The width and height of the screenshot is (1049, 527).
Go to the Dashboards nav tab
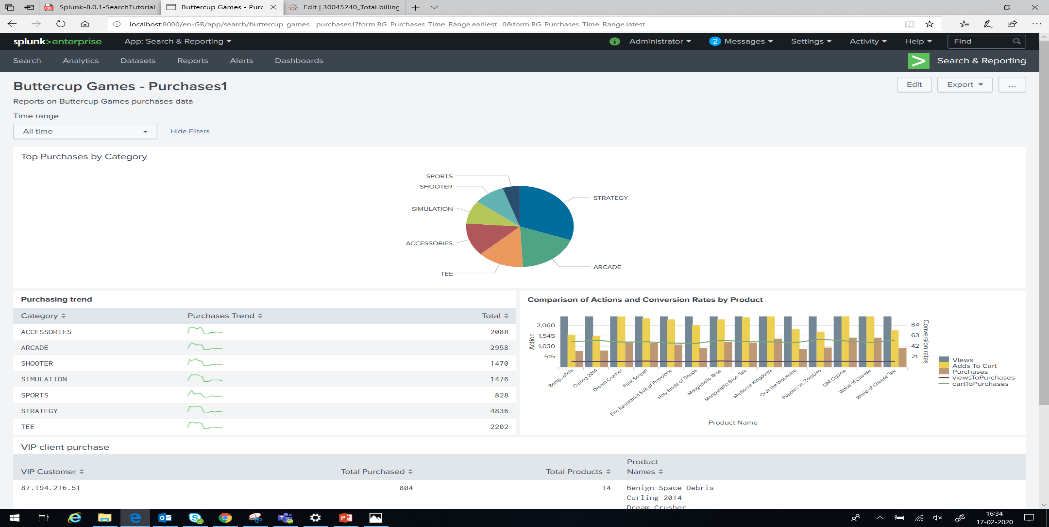tap(299, 61)
